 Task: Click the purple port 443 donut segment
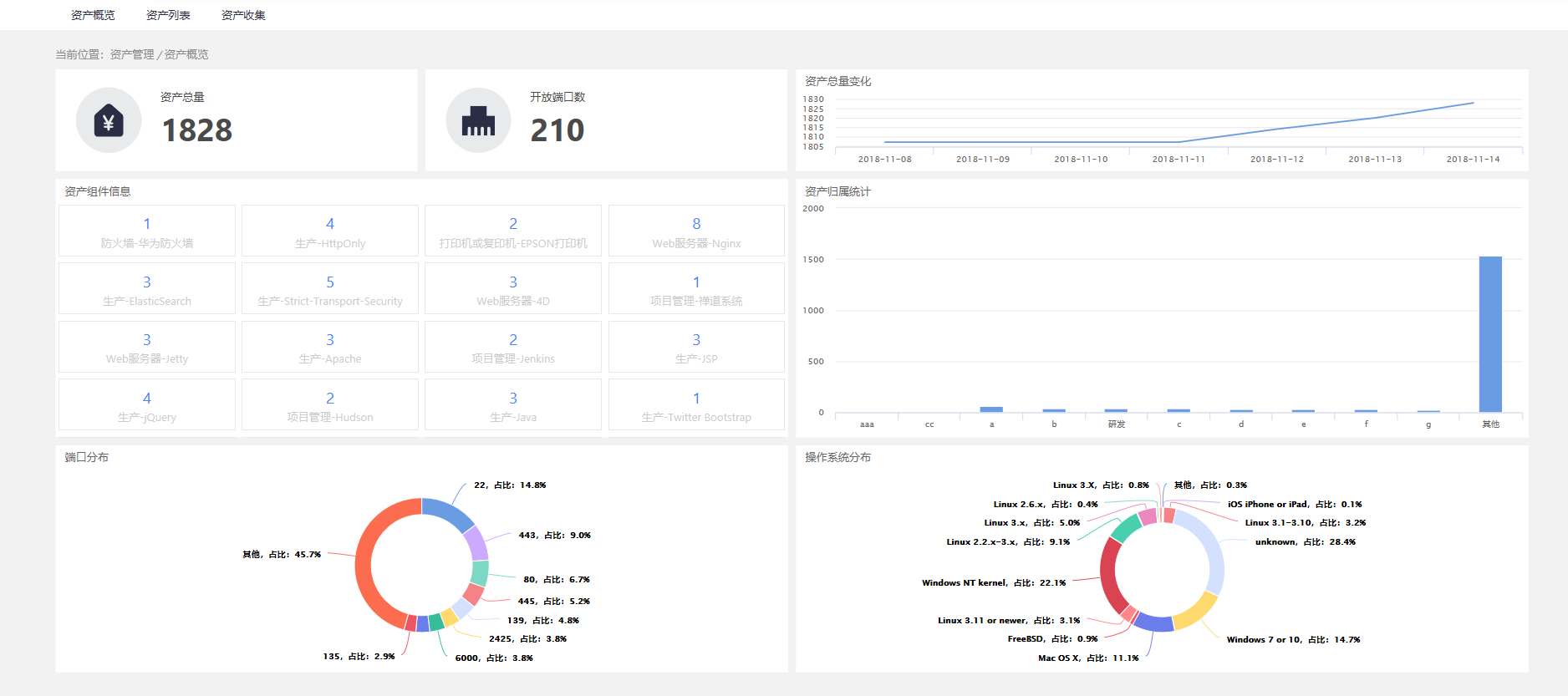pos(476,543)
